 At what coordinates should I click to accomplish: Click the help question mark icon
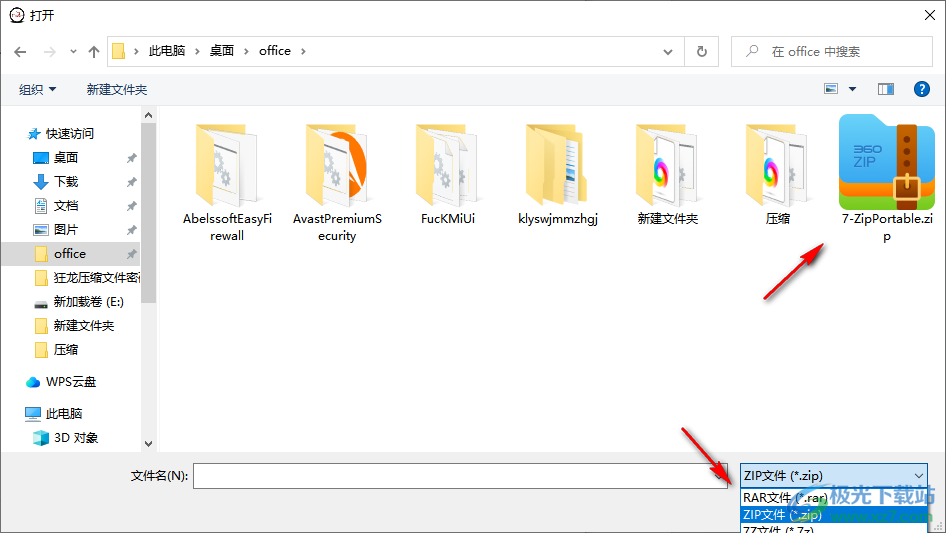pos(922,89)
